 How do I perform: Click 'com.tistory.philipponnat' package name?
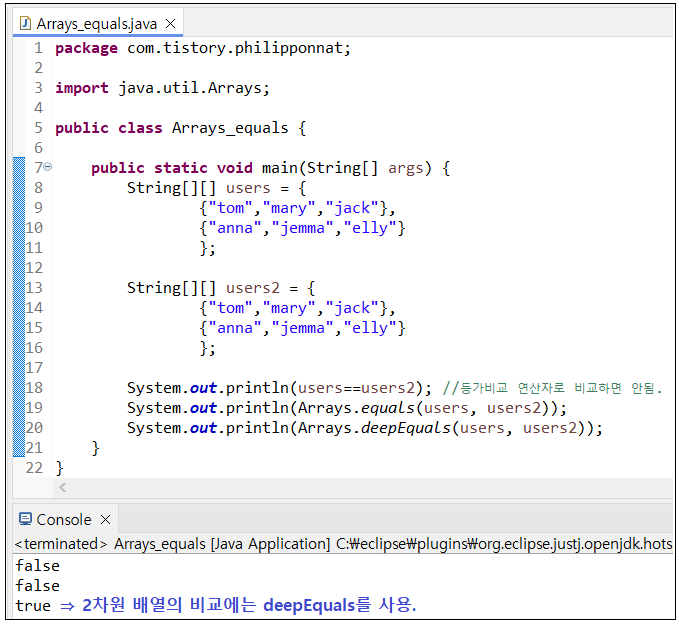point(234,48)
